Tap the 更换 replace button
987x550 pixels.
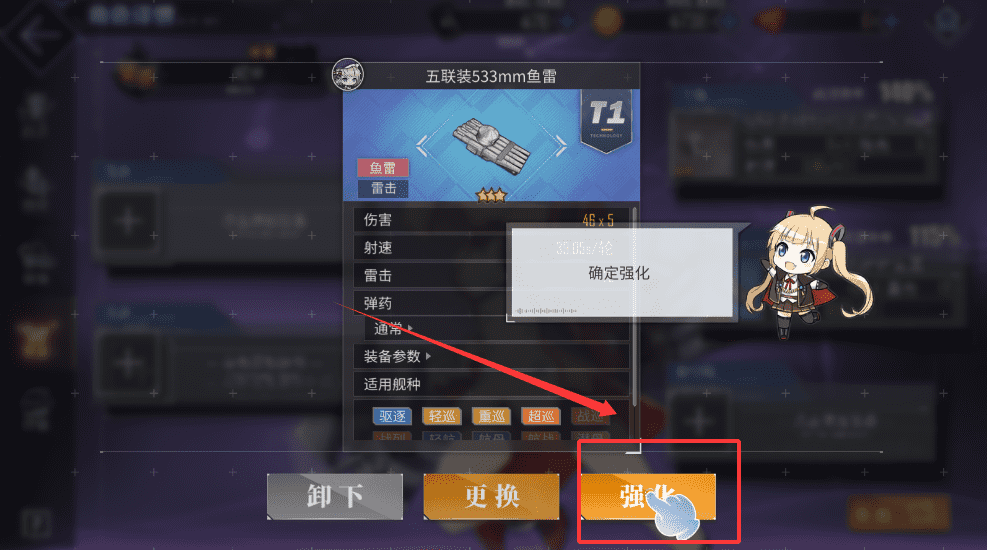491,497
